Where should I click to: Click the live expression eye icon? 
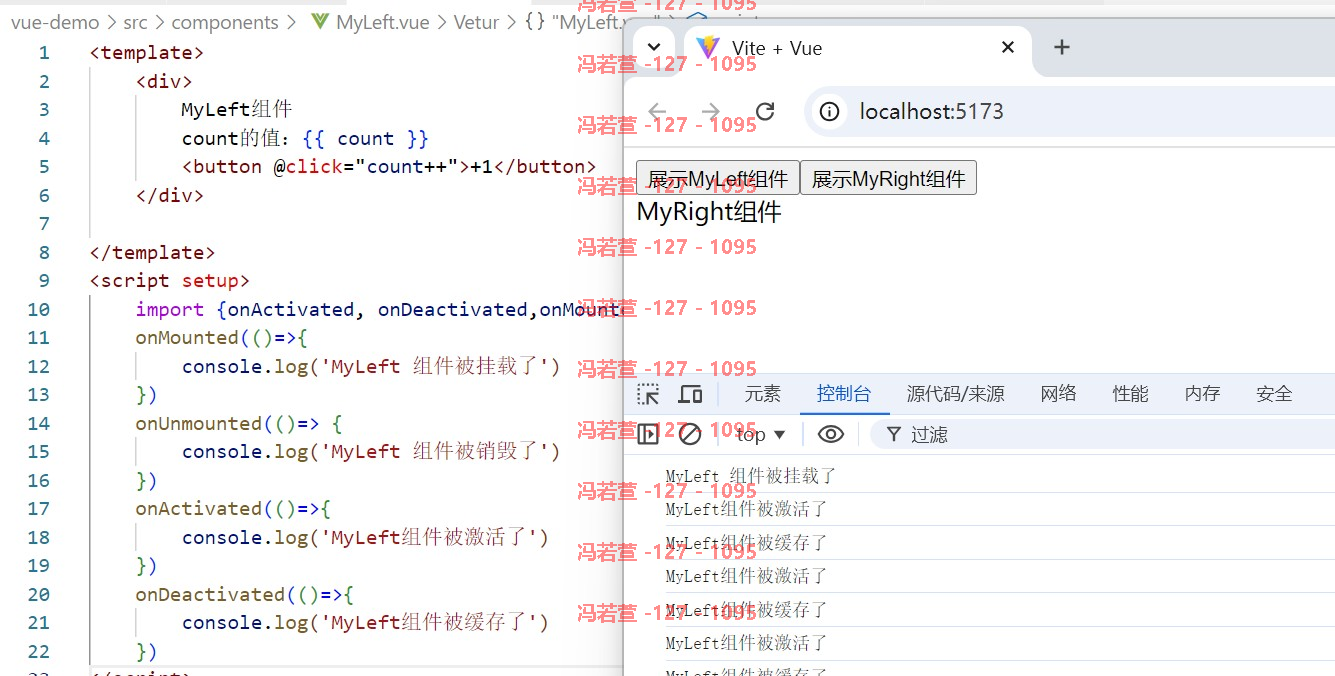tap(831, 434)
